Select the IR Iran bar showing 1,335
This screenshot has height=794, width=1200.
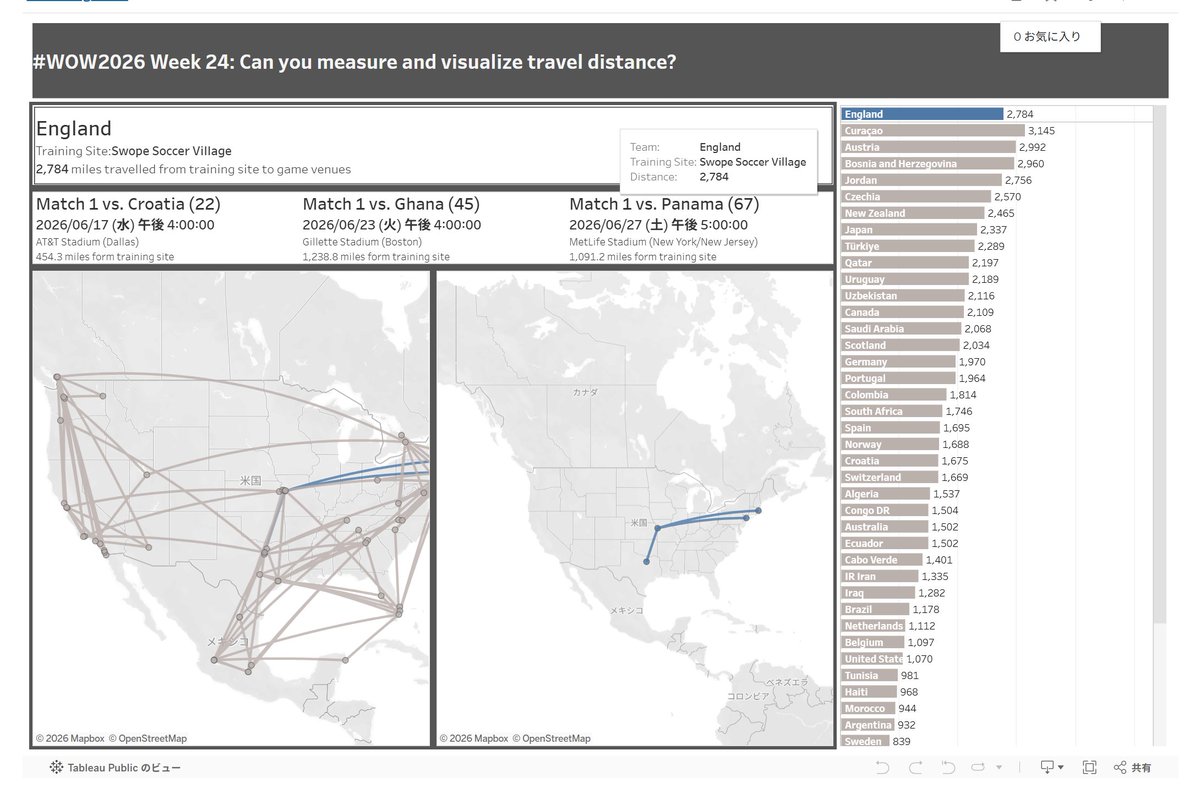pyautogui.click(x=880, y=576)
